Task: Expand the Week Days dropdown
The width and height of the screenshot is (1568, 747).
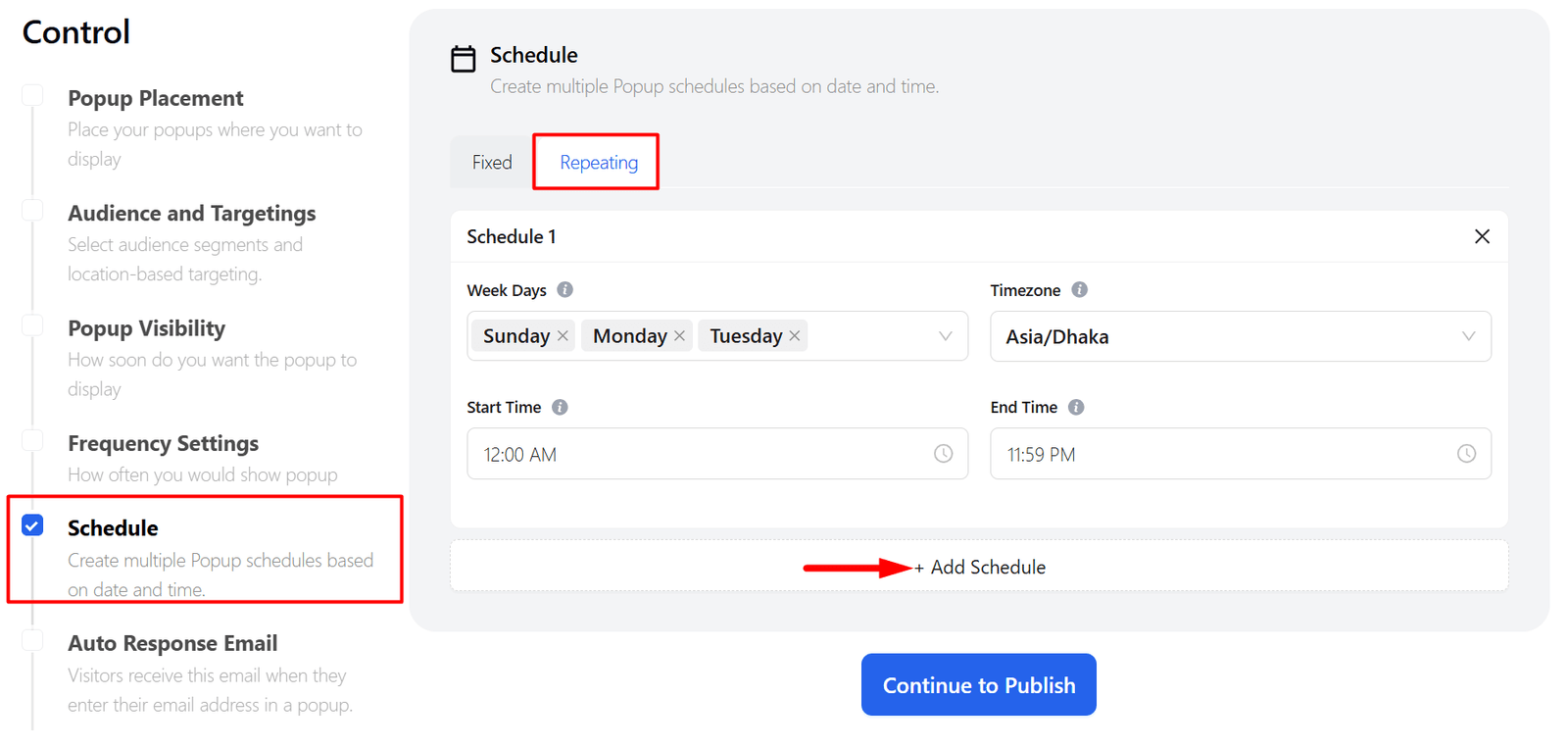Action: 945,336
